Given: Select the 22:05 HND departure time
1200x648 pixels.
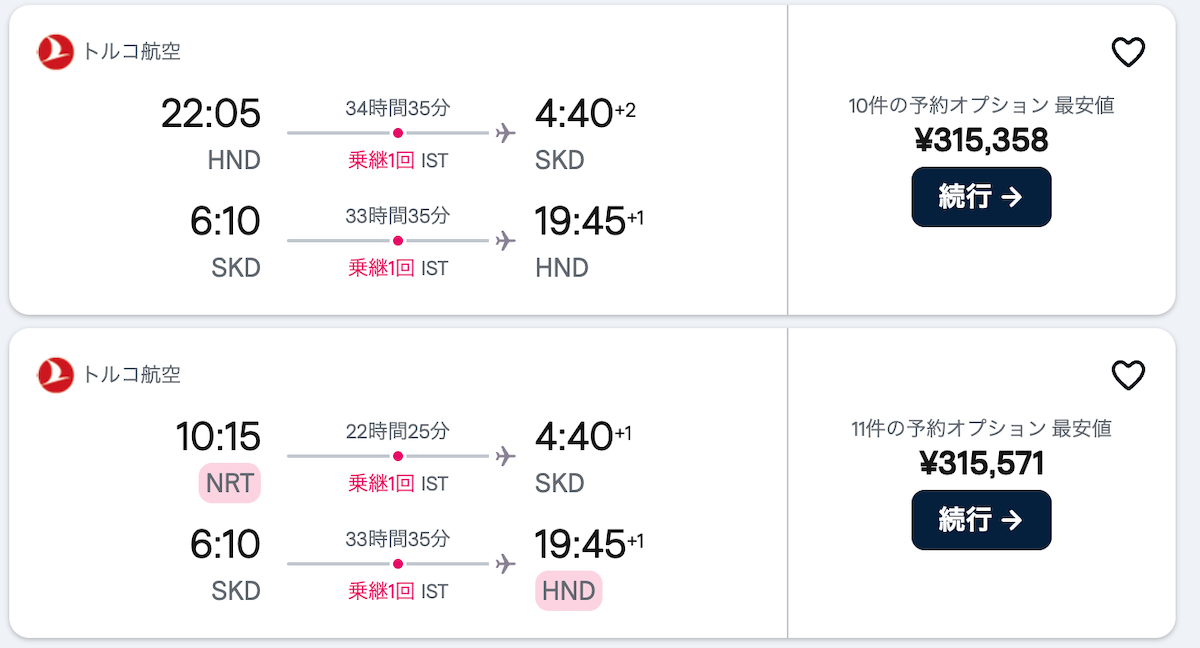Looking at the screenshot, I should [x=211, y=113].
